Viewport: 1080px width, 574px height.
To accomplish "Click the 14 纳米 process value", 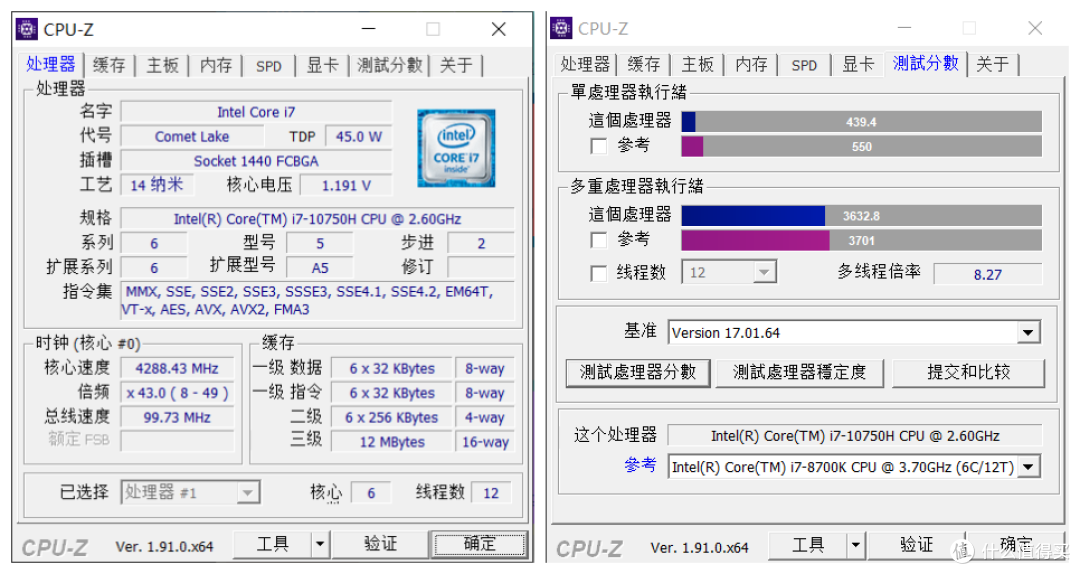I will click(157, 185).
